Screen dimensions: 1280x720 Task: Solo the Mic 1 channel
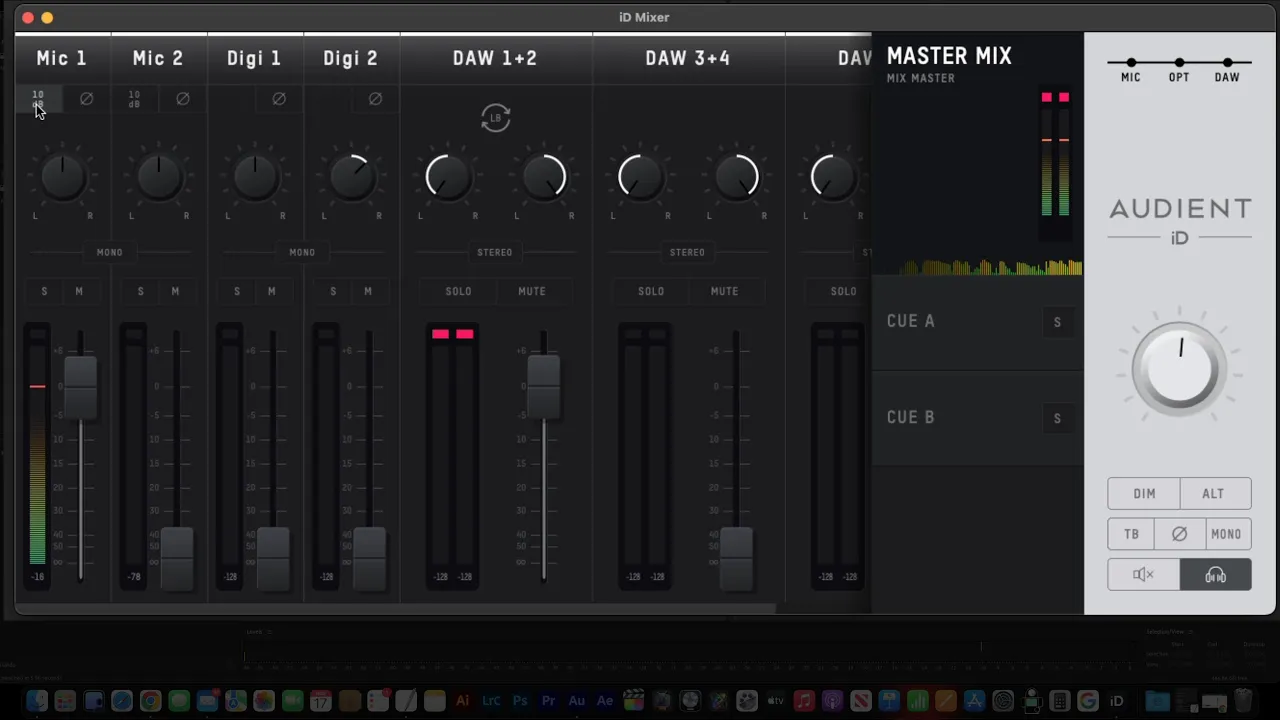(44, 291)
